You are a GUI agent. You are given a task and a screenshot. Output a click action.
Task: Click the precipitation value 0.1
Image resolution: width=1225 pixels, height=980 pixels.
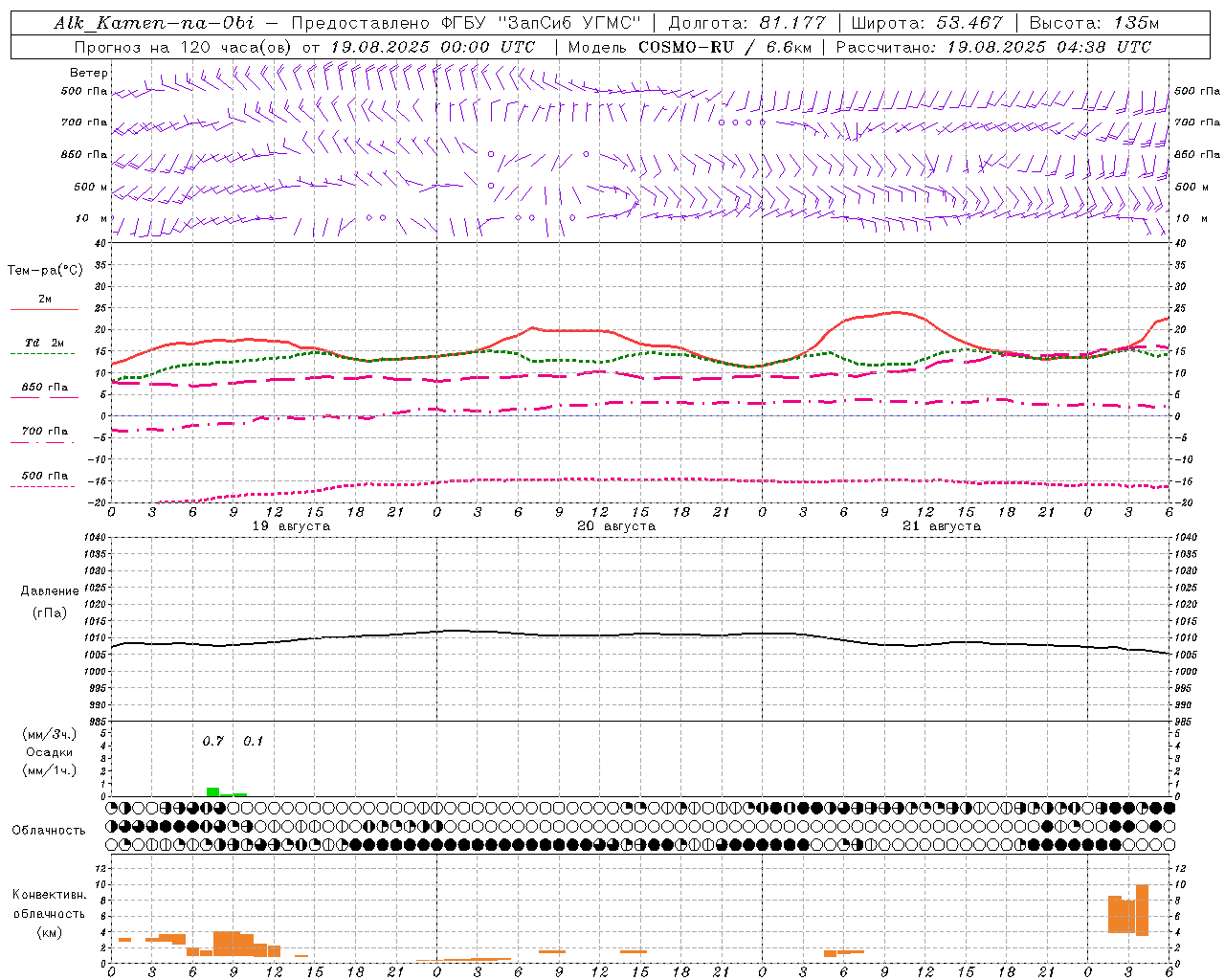(253, 741)
